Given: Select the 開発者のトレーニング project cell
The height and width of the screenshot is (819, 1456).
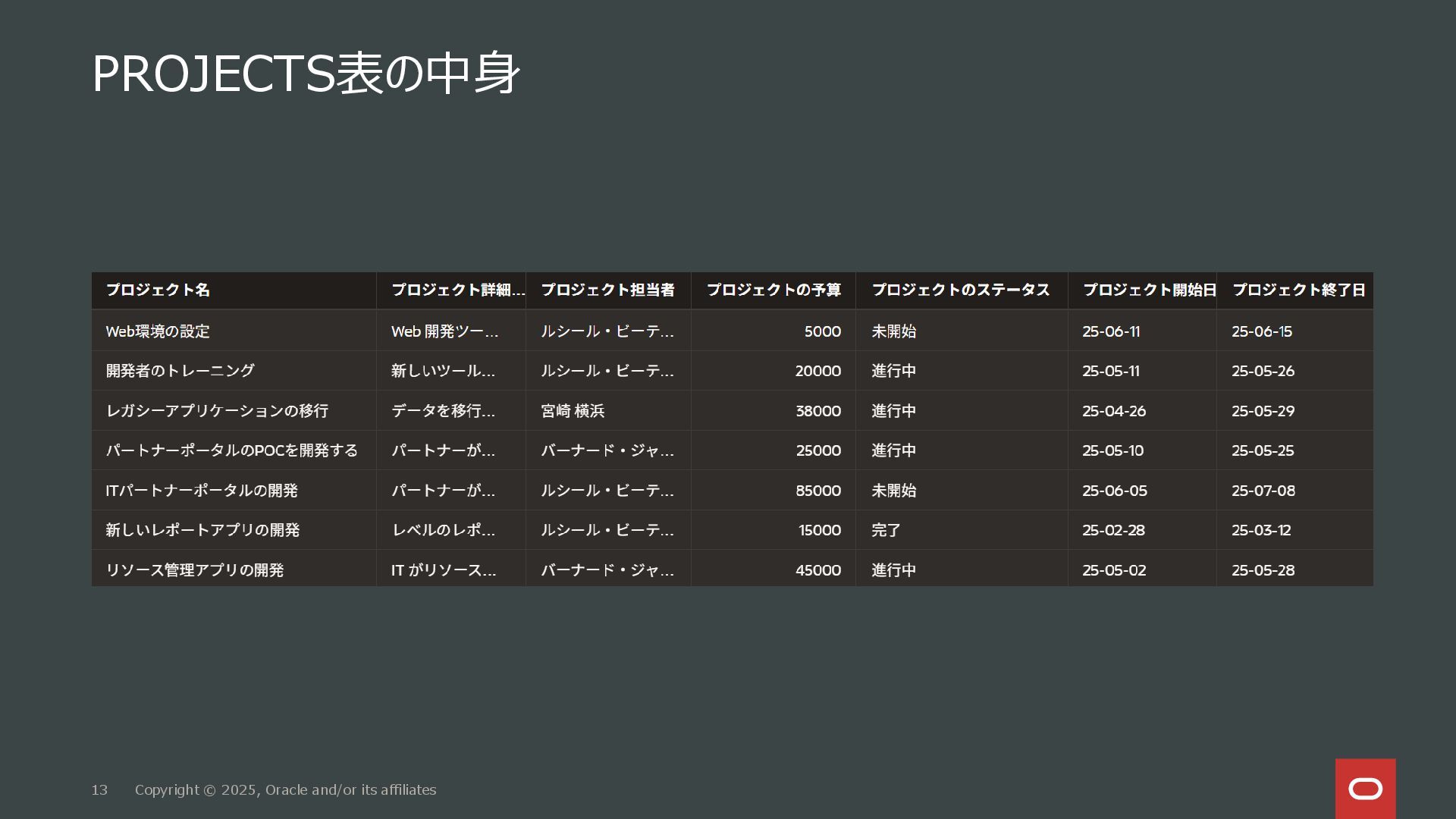Looking at the screenshot, I should pyautogui.click(x=180, y=371).
